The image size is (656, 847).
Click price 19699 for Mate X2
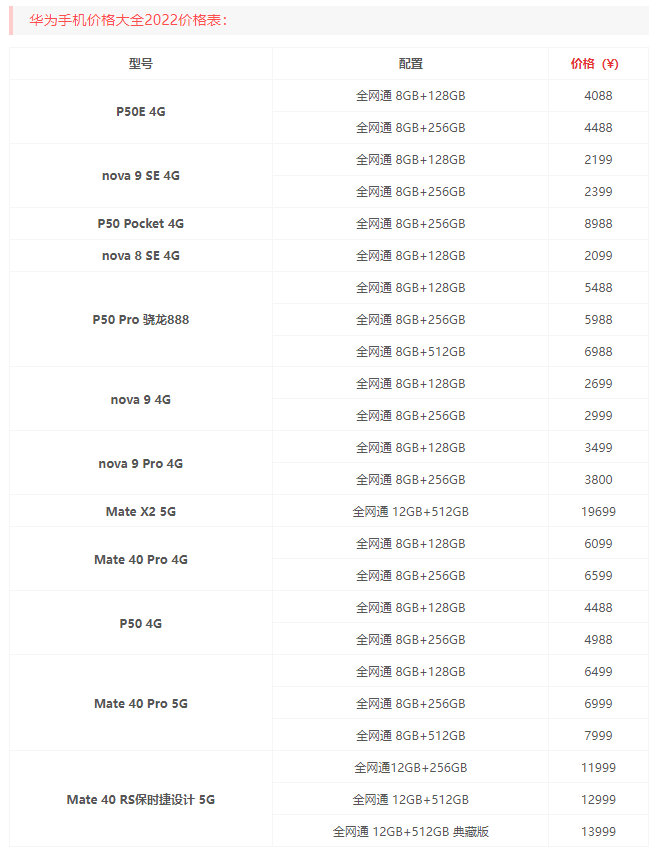[598, 512]
